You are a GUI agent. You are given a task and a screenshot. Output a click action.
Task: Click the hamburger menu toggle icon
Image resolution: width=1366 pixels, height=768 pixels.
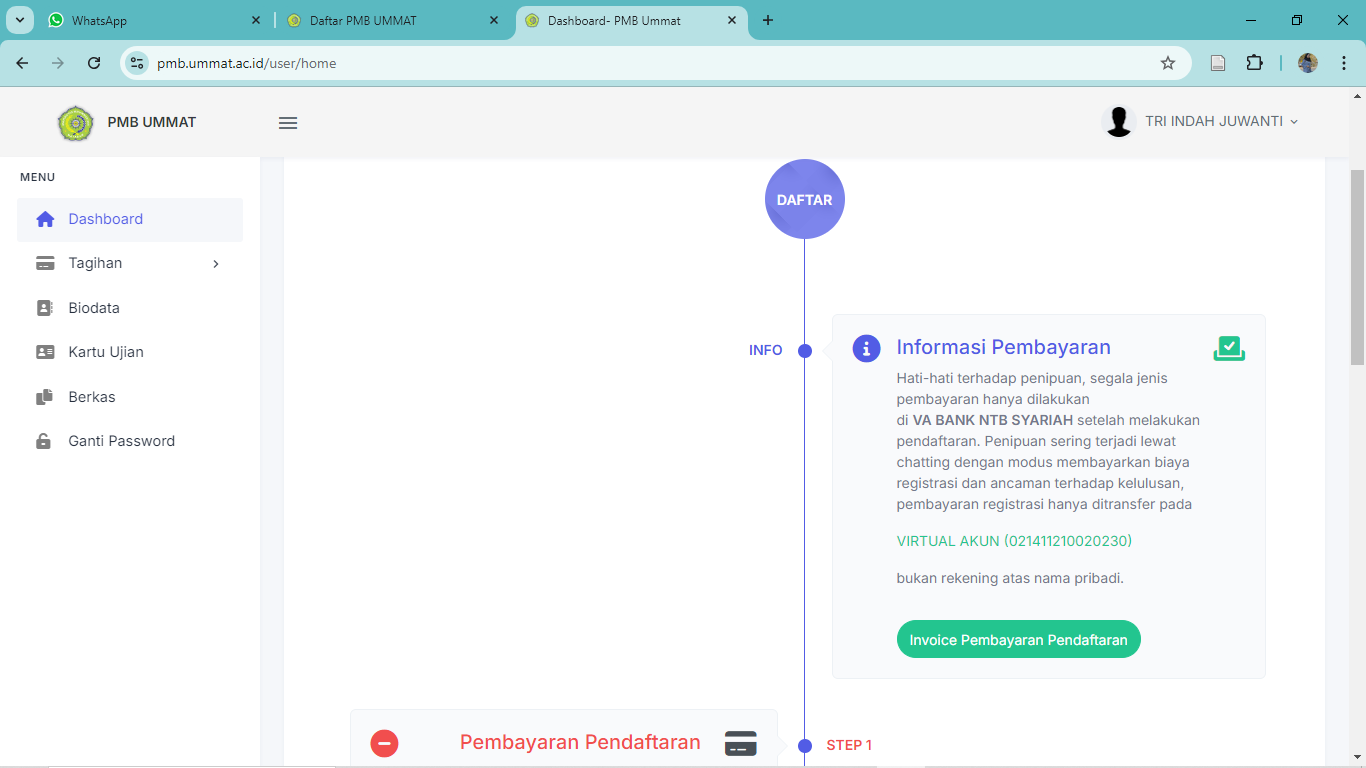click(288, 123)
